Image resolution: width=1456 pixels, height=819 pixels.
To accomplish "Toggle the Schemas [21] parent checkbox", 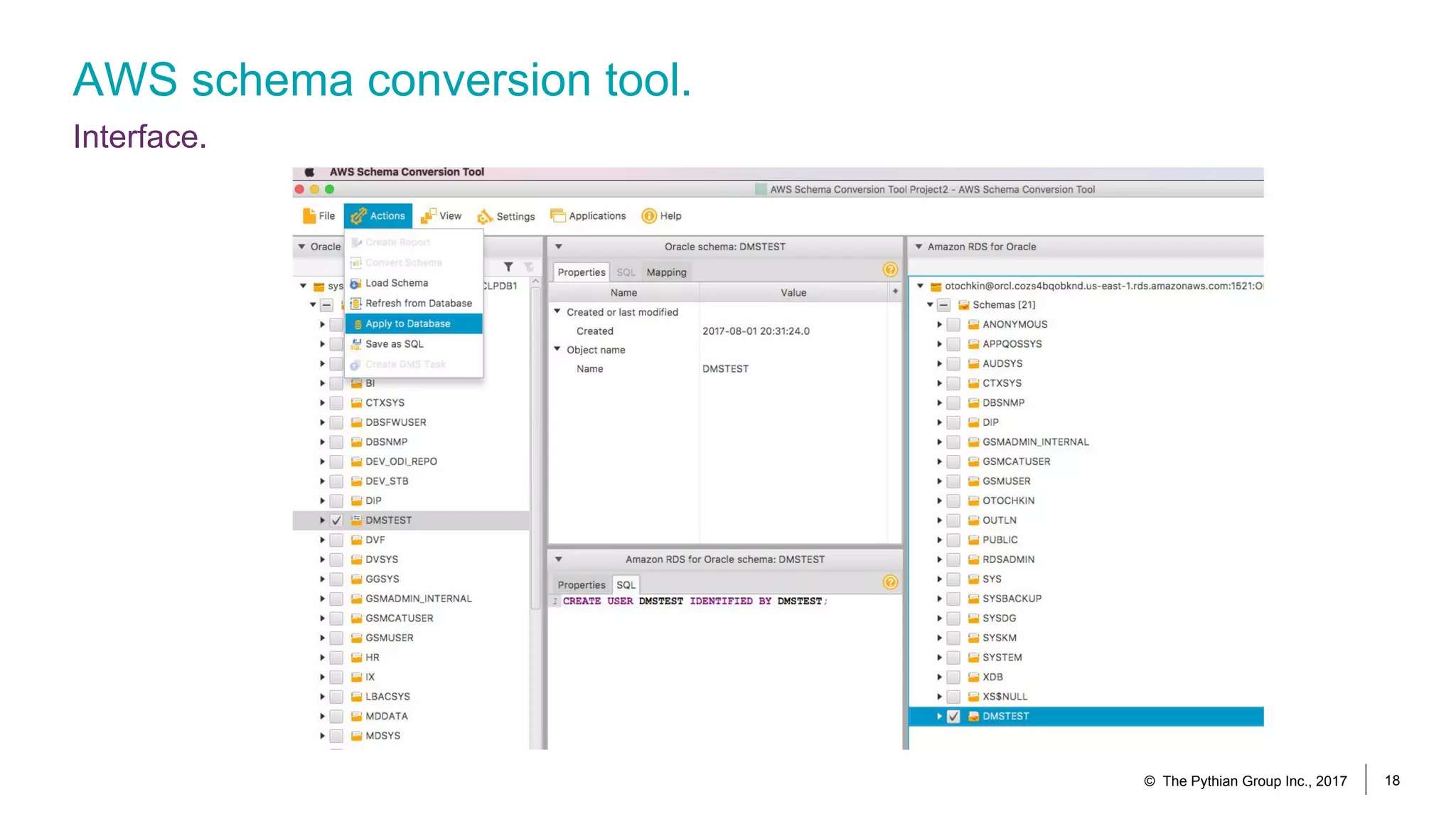I will click(x=944, y=305).
